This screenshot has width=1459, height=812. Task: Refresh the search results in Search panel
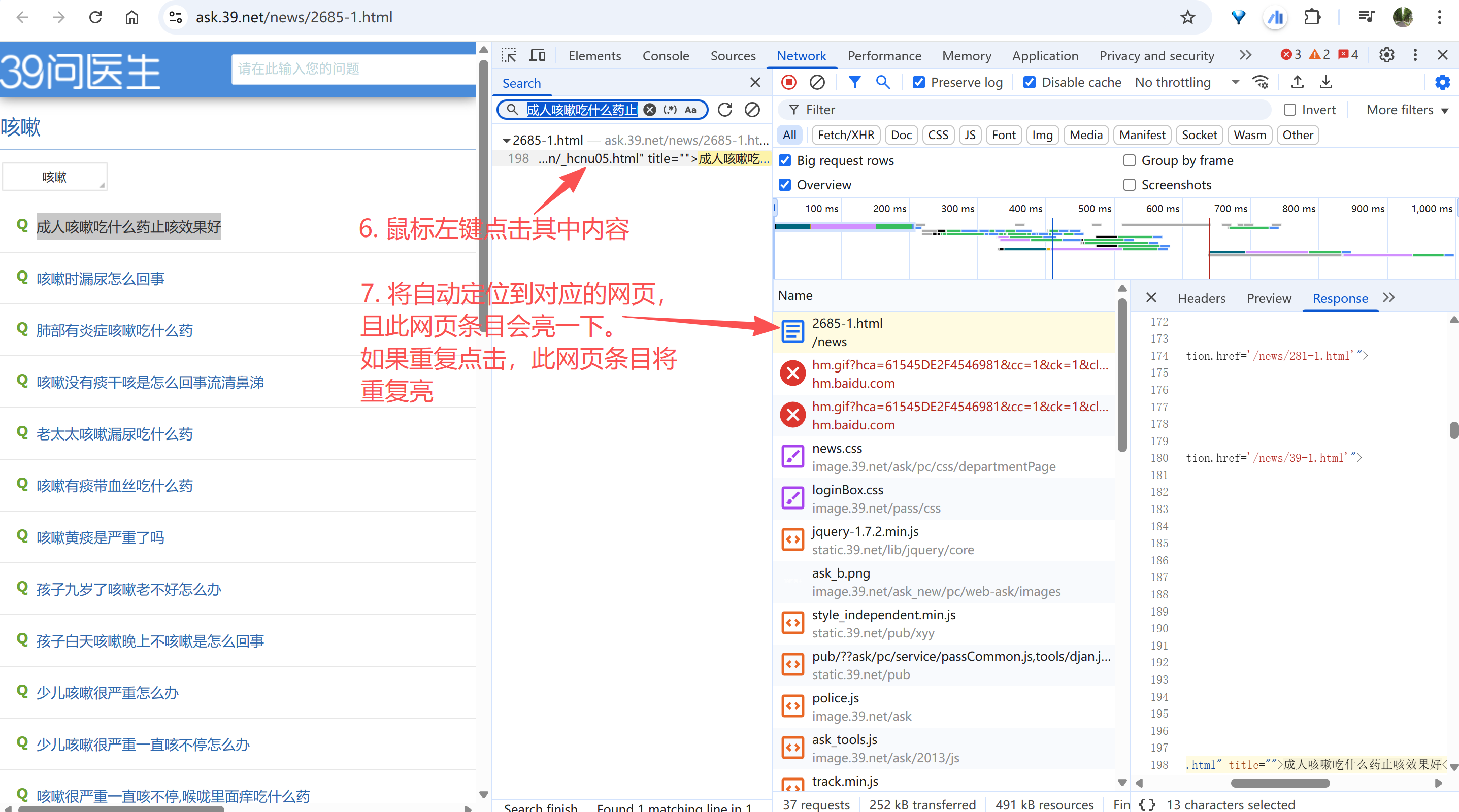(725, 110)
